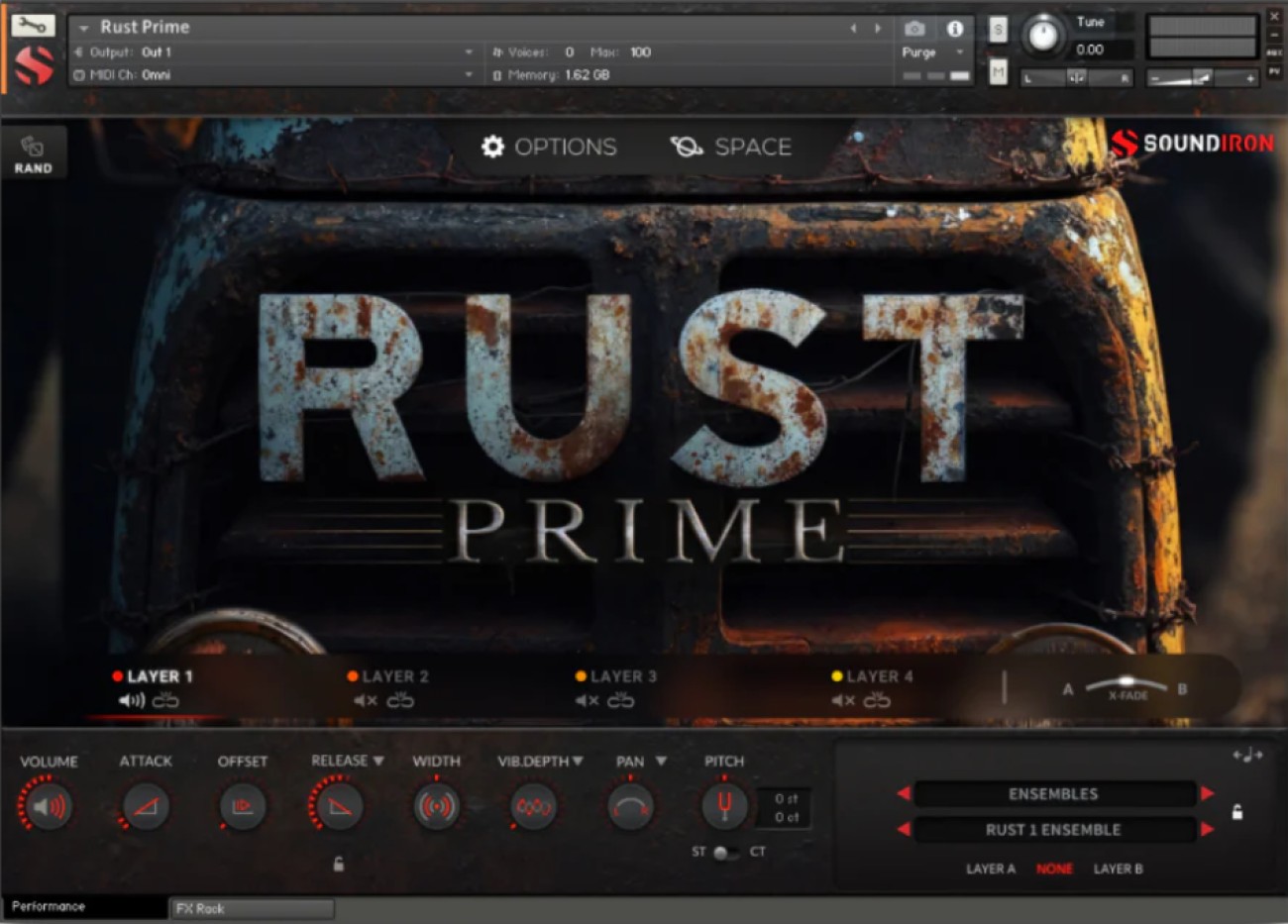Click the Soundiron logo

pyautogui.click(x=1194, y=143)
